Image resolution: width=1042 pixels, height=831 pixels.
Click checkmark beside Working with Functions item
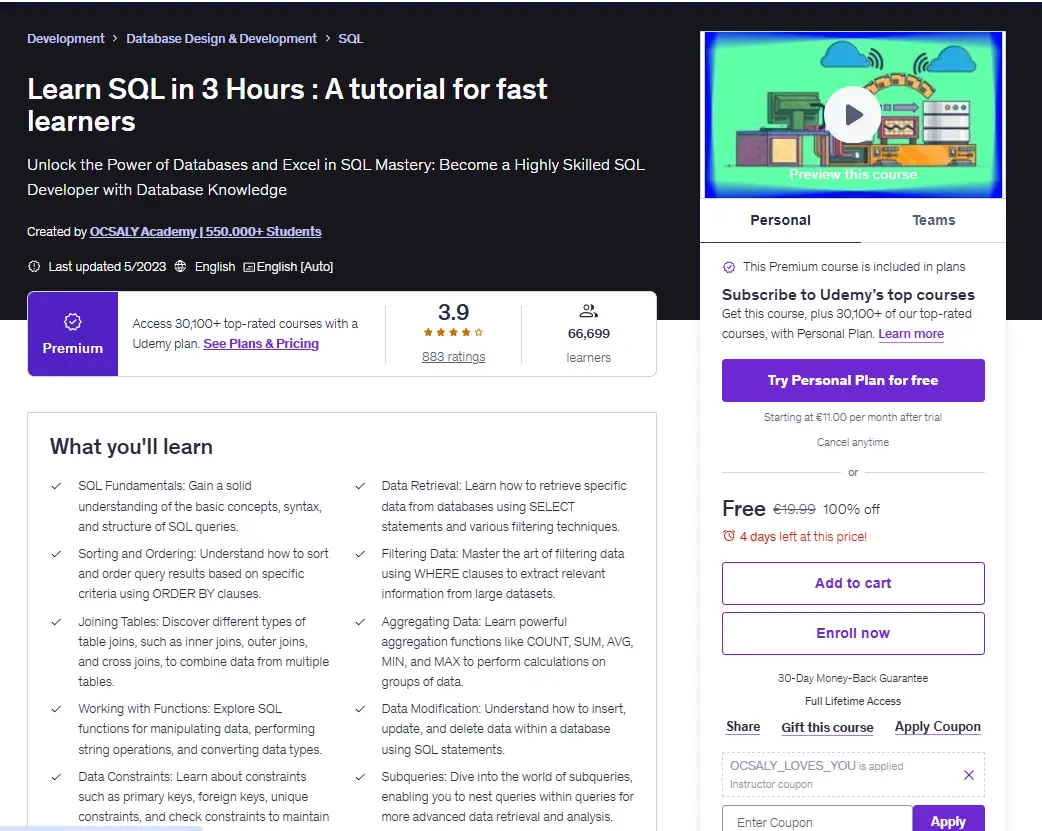pyautogui.click(x=56, y=709)
